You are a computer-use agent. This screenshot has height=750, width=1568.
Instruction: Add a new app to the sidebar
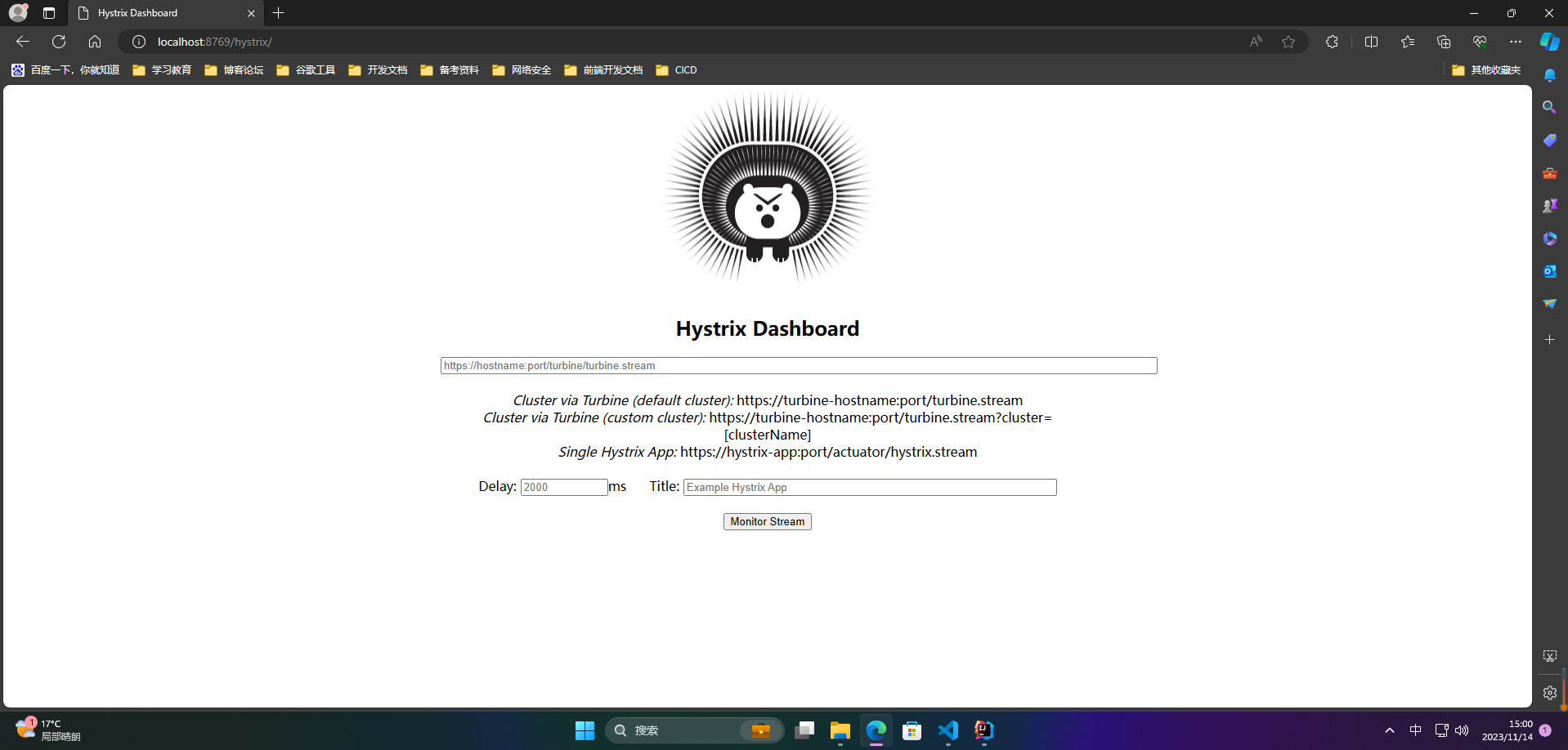(1549, 339)
